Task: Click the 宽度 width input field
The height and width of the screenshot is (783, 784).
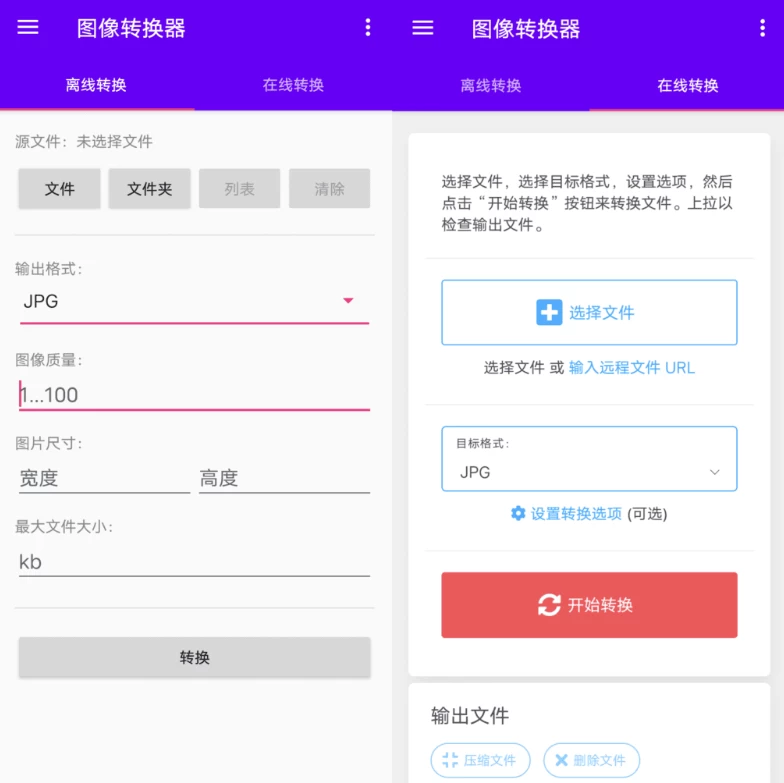Action: tap(104, 478)
